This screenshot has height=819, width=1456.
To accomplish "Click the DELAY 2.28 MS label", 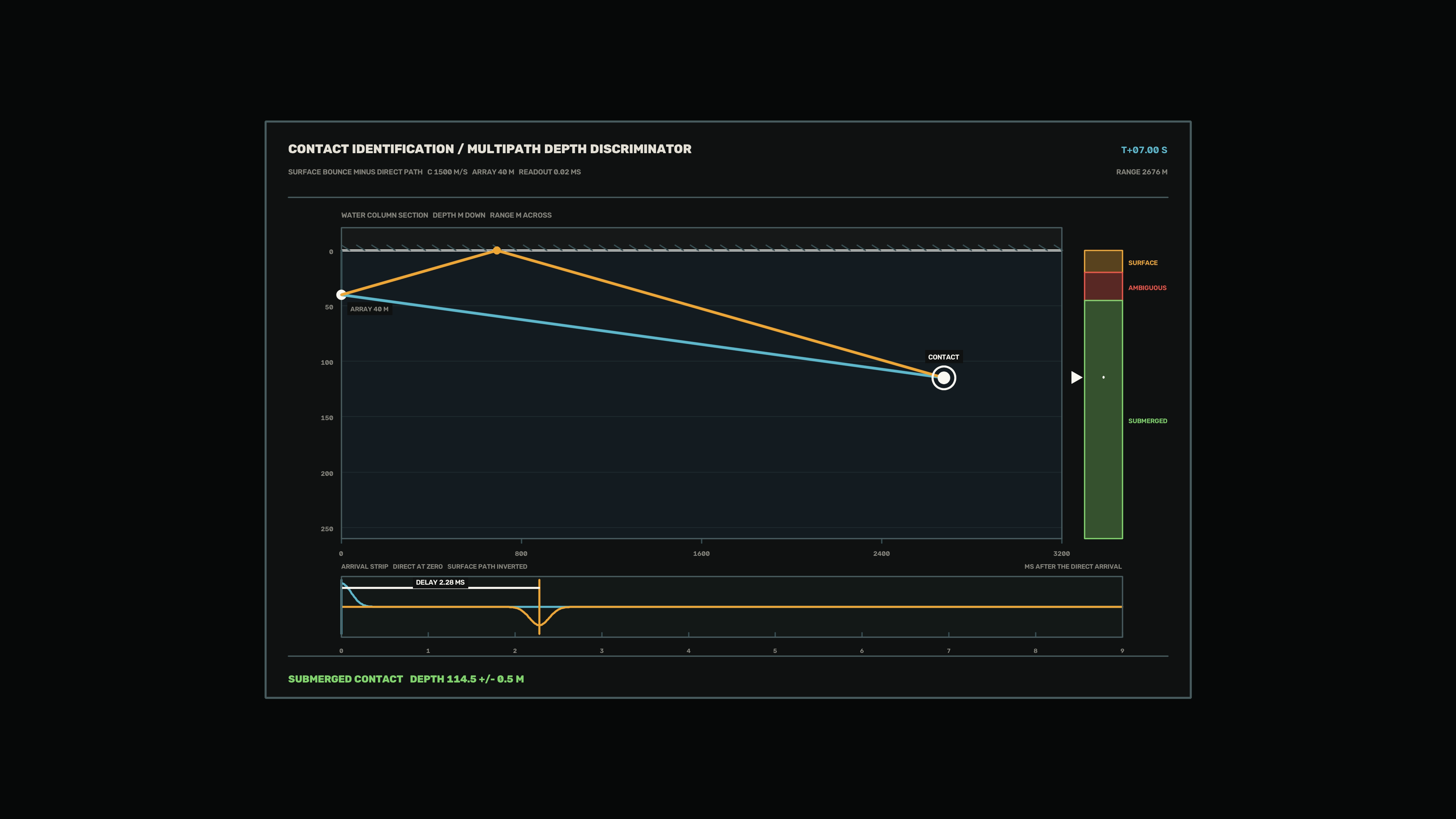I will click(x=440, y=582).
